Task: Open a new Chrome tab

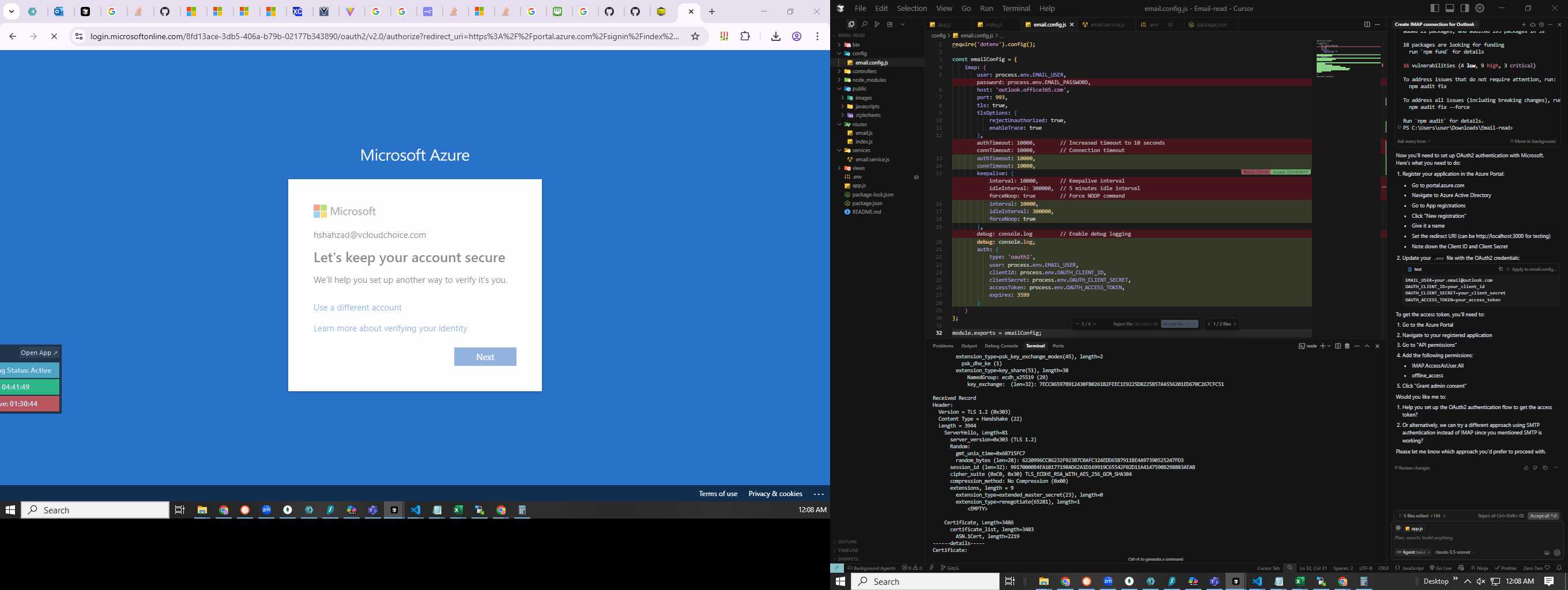Action: (x=711, y=12)
